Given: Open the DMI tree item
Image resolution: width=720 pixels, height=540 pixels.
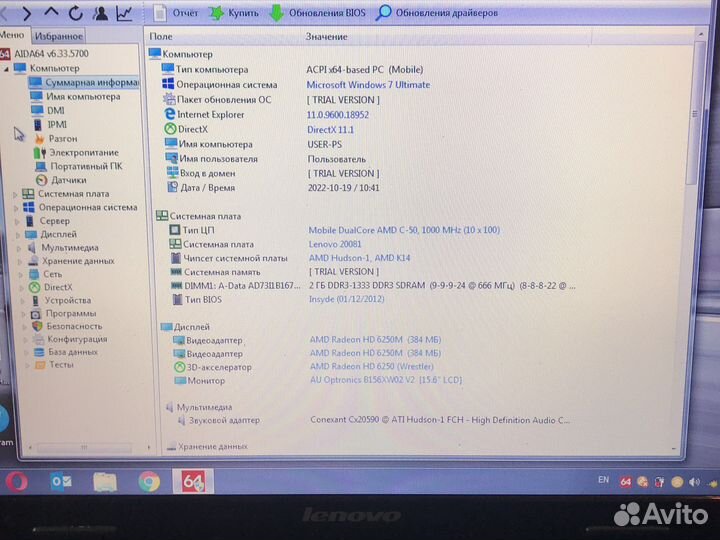Looking at the screenshot, I should (48, 110).
